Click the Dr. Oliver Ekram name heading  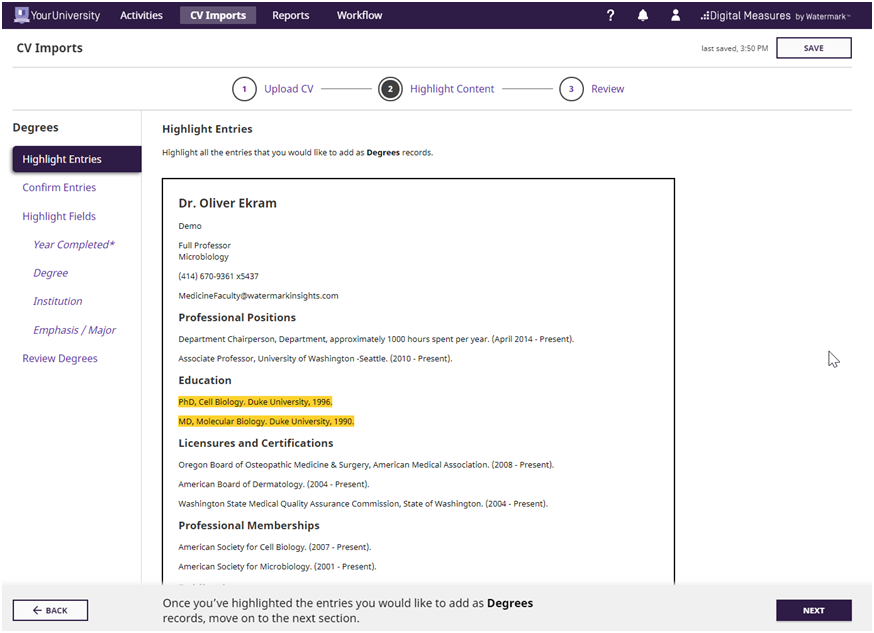[x=227, y=203]
